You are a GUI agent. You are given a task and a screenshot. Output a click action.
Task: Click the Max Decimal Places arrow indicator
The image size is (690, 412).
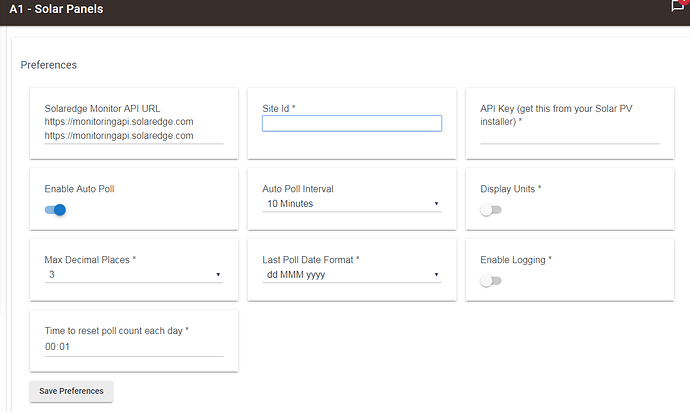(x=218, y=275)
